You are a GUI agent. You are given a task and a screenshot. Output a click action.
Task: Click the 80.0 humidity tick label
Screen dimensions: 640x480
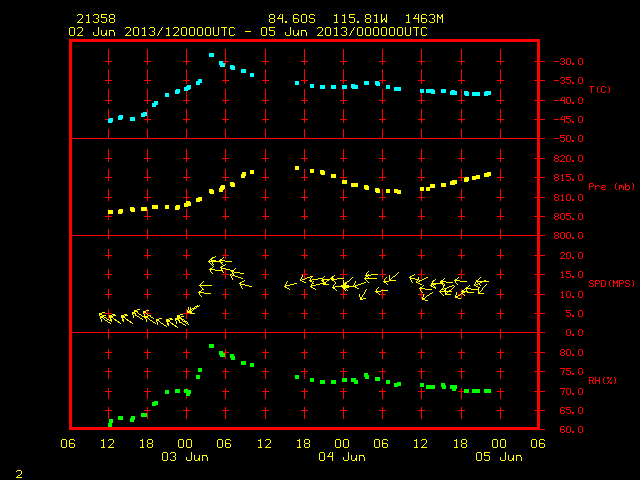pyautogui.click(x=571, y=353)
